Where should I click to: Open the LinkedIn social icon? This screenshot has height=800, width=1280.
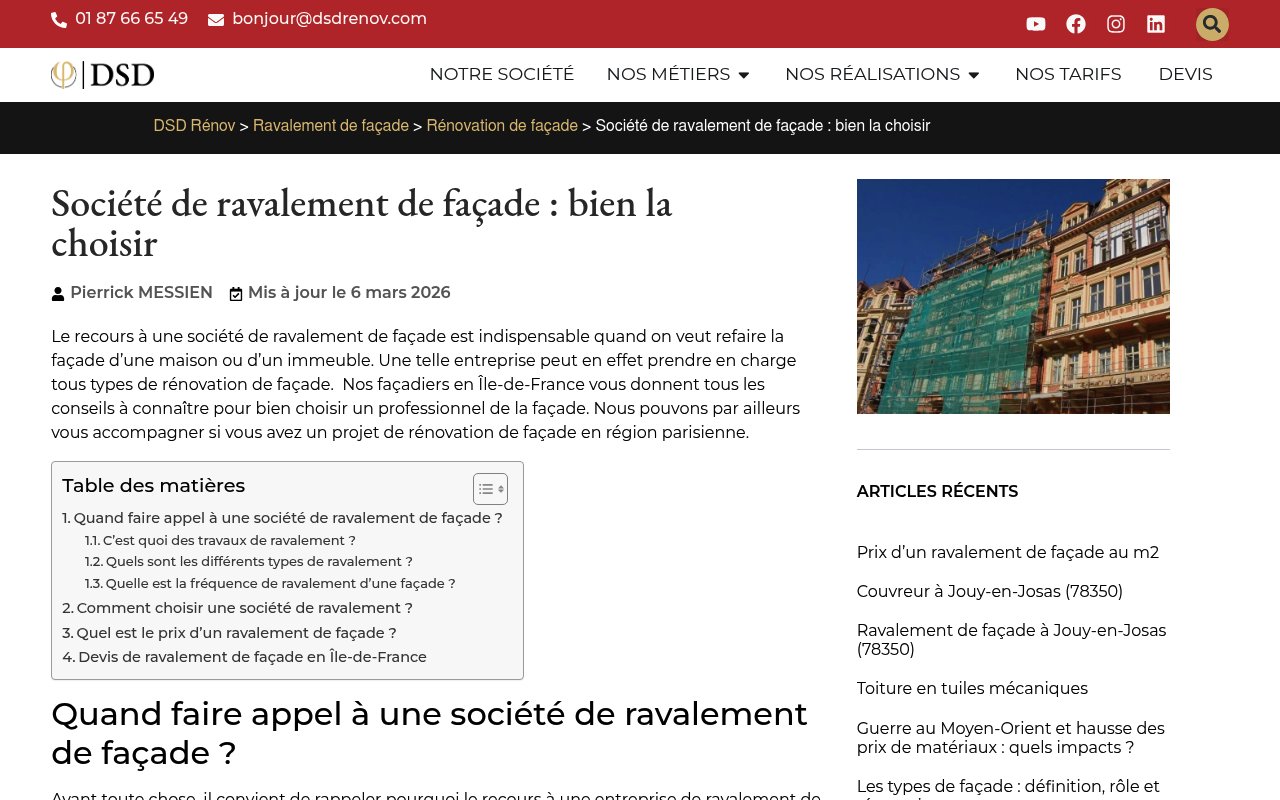pos(1156,24)
